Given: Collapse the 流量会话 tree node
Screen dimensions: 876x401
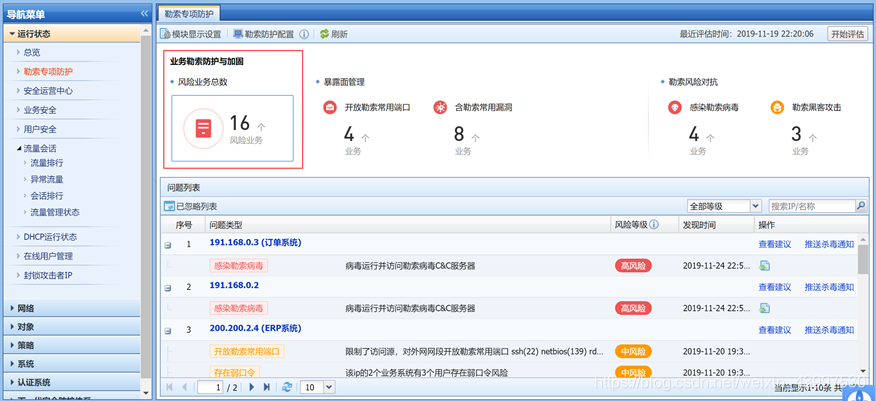Looking at the screenshot, I should (x=18, y=148).
